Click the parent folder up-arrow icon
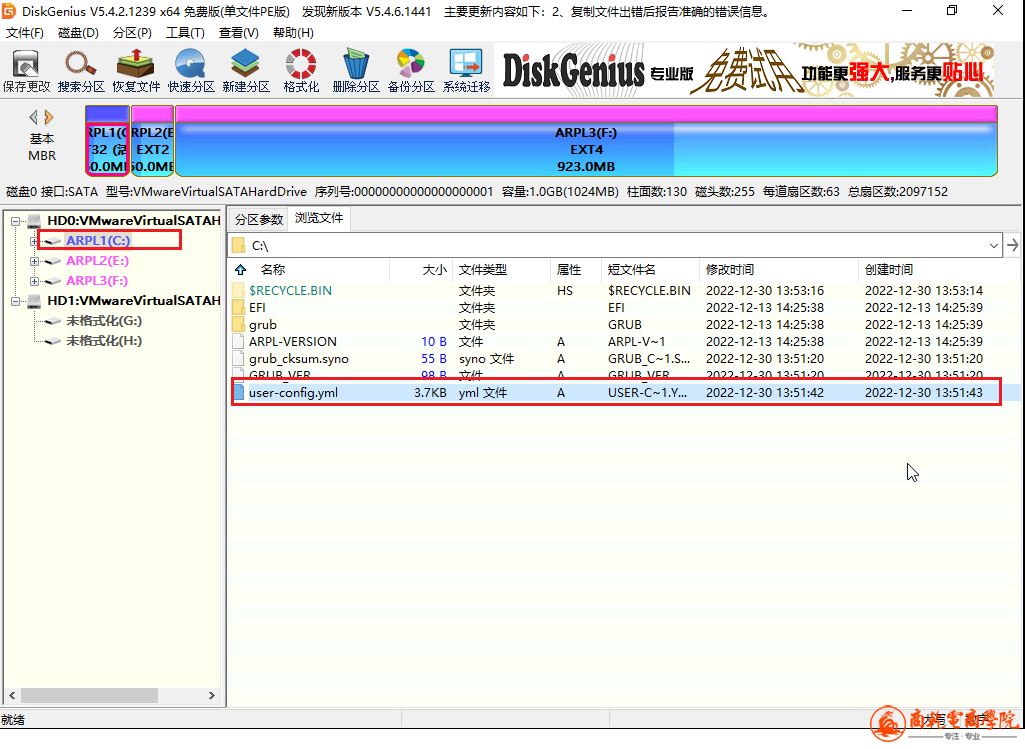The image size is (1025, 749). click(x=241, y=270)
